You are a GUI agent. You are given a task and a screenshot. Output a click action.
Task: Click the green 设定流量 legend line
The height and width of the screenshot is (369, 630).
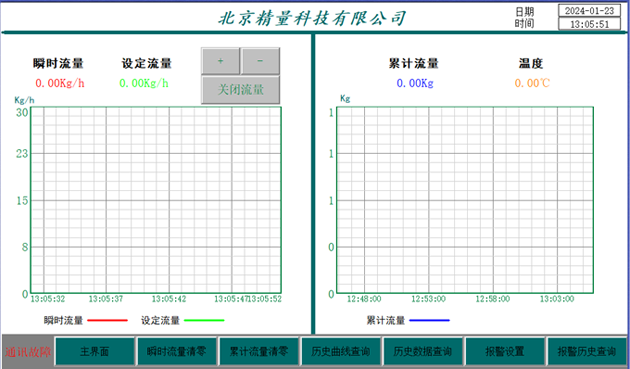click(204, 320)
